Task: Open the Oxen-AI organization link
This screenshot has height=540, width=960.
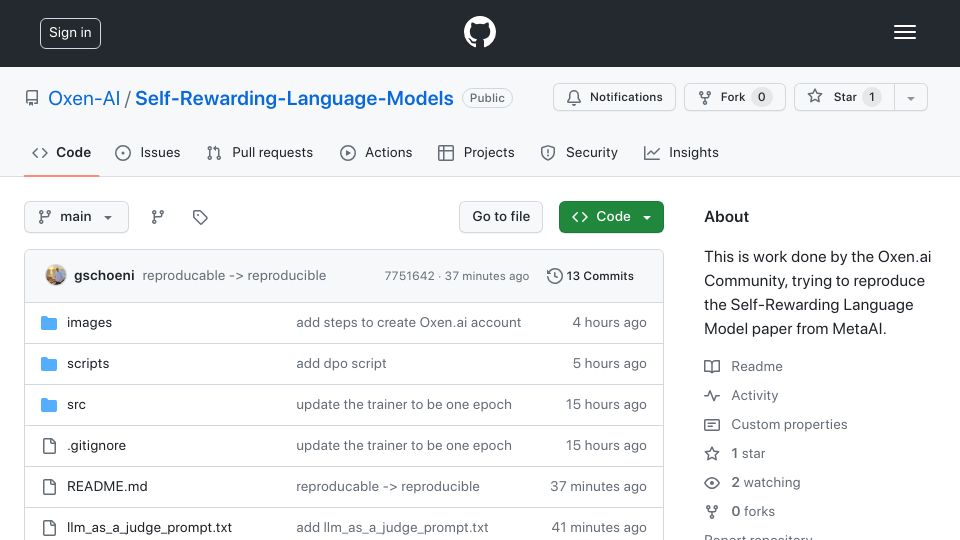Action: [84, 98]
